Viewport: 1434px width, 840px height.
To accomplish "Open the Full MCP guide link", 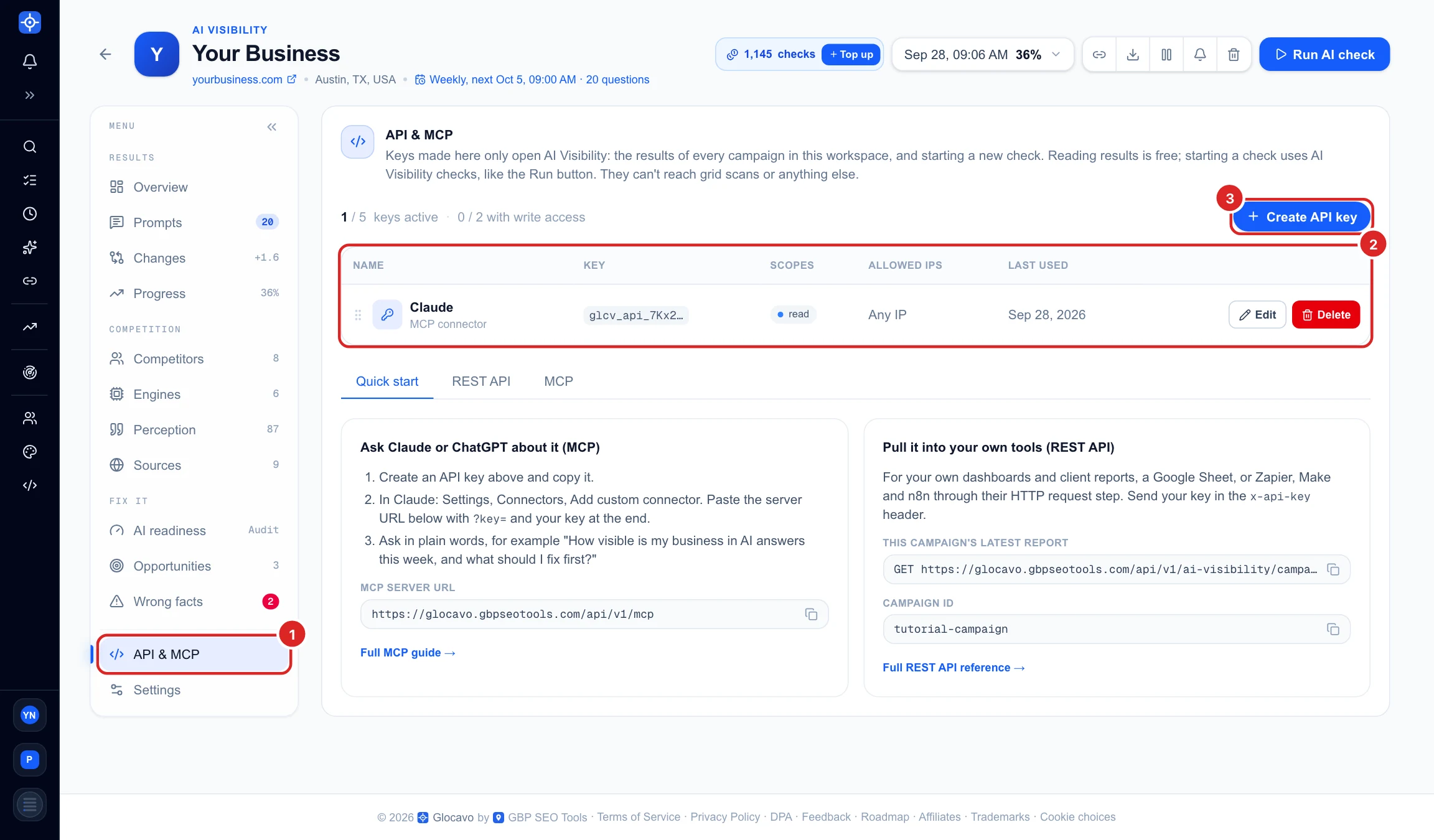I will coord(408,653).
